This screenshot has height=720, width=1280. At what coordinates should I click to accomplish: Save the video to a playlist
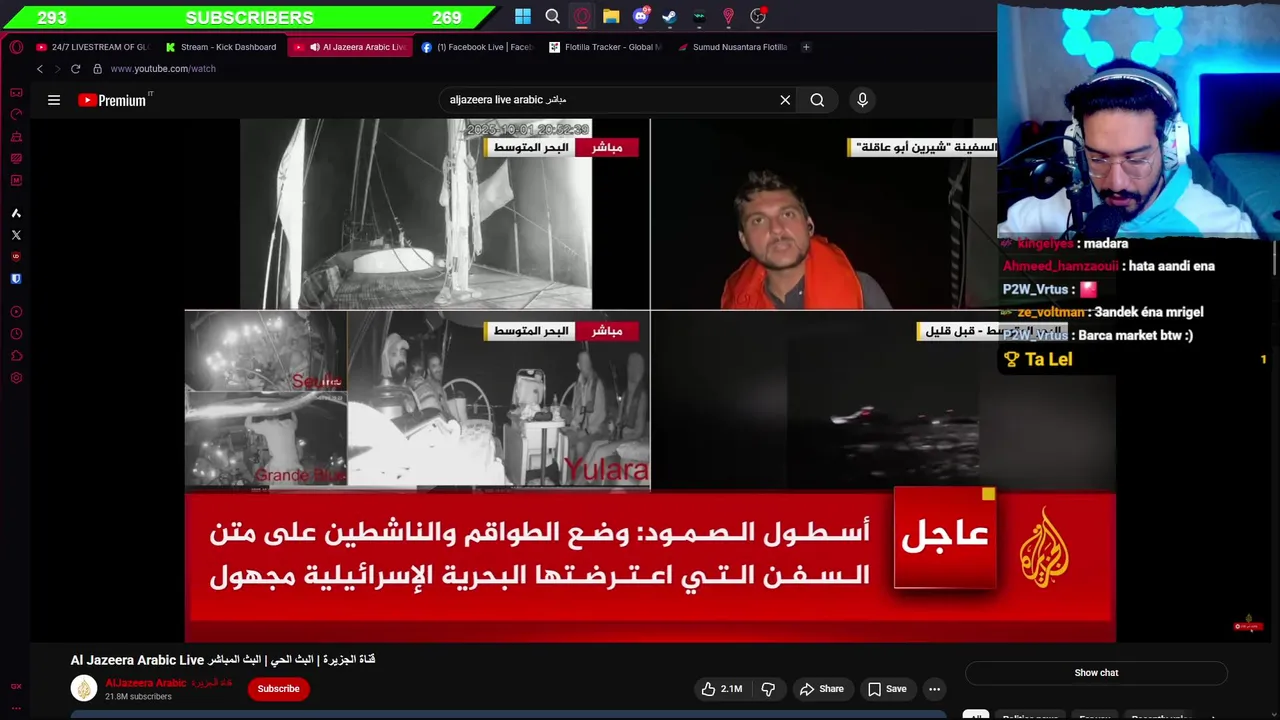(x=887, y=689)
